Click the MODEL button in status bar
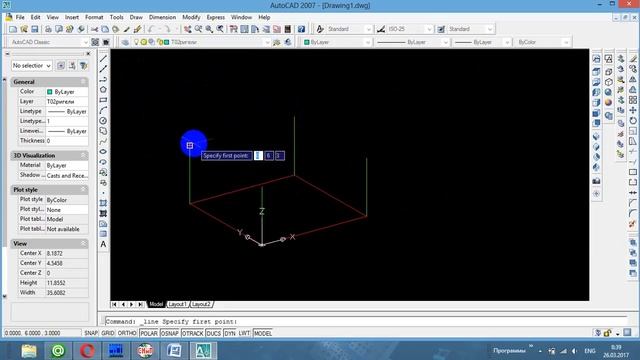The height and width of the screenshot is (360, 640). pos(263,333)
